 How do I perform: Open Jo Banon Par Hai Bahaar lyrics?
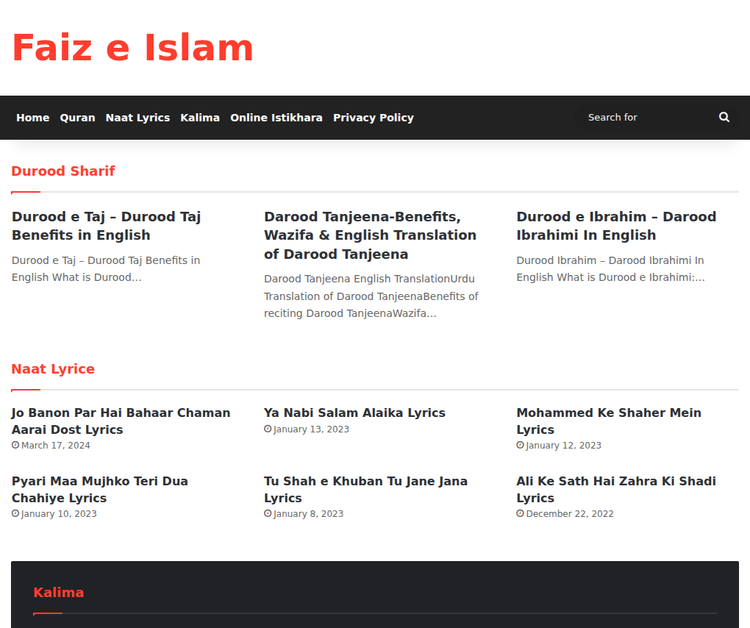(120, 421)
